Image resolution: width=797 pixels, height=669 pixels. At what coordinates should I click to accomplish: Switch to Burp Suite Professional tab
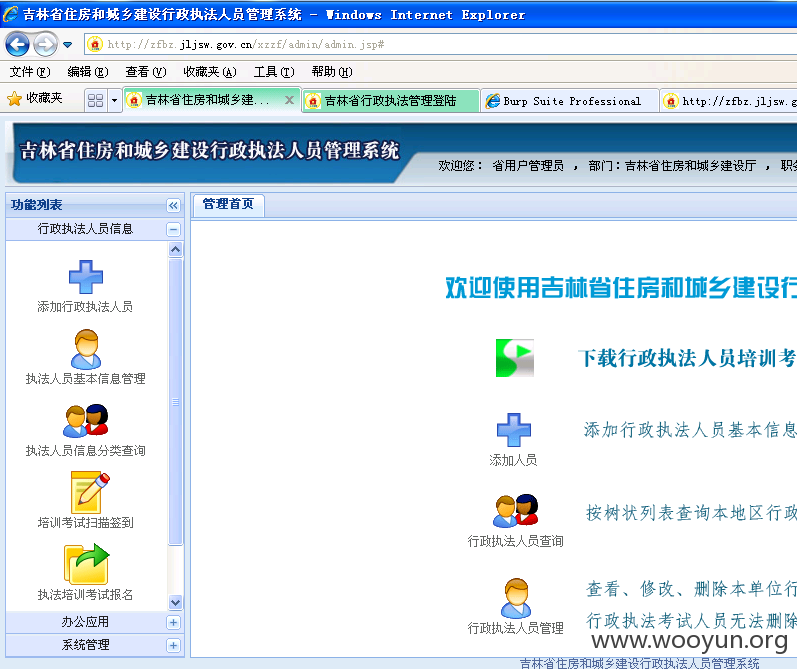[x=570, y=101]
